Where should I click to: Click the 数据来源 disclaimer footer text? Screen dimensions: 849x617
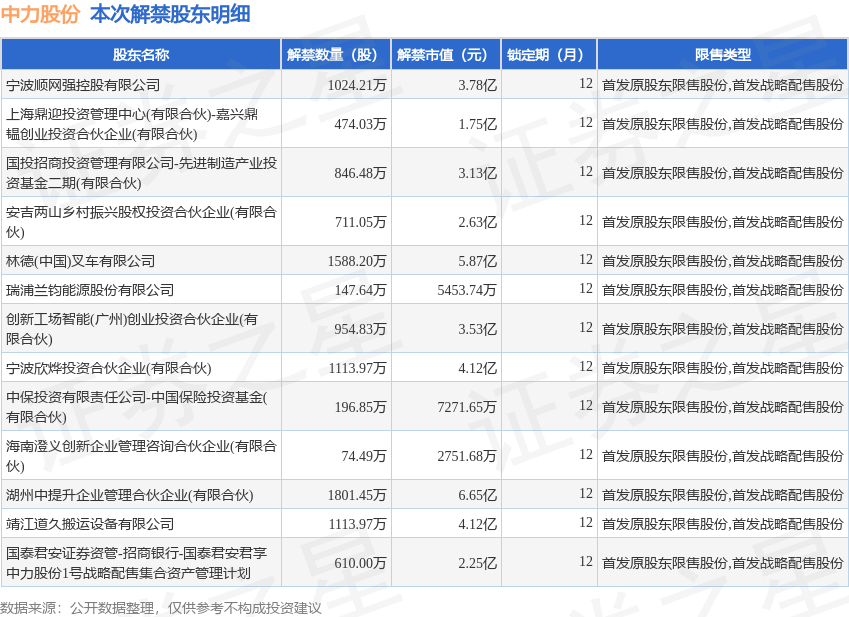pos(161,608)
